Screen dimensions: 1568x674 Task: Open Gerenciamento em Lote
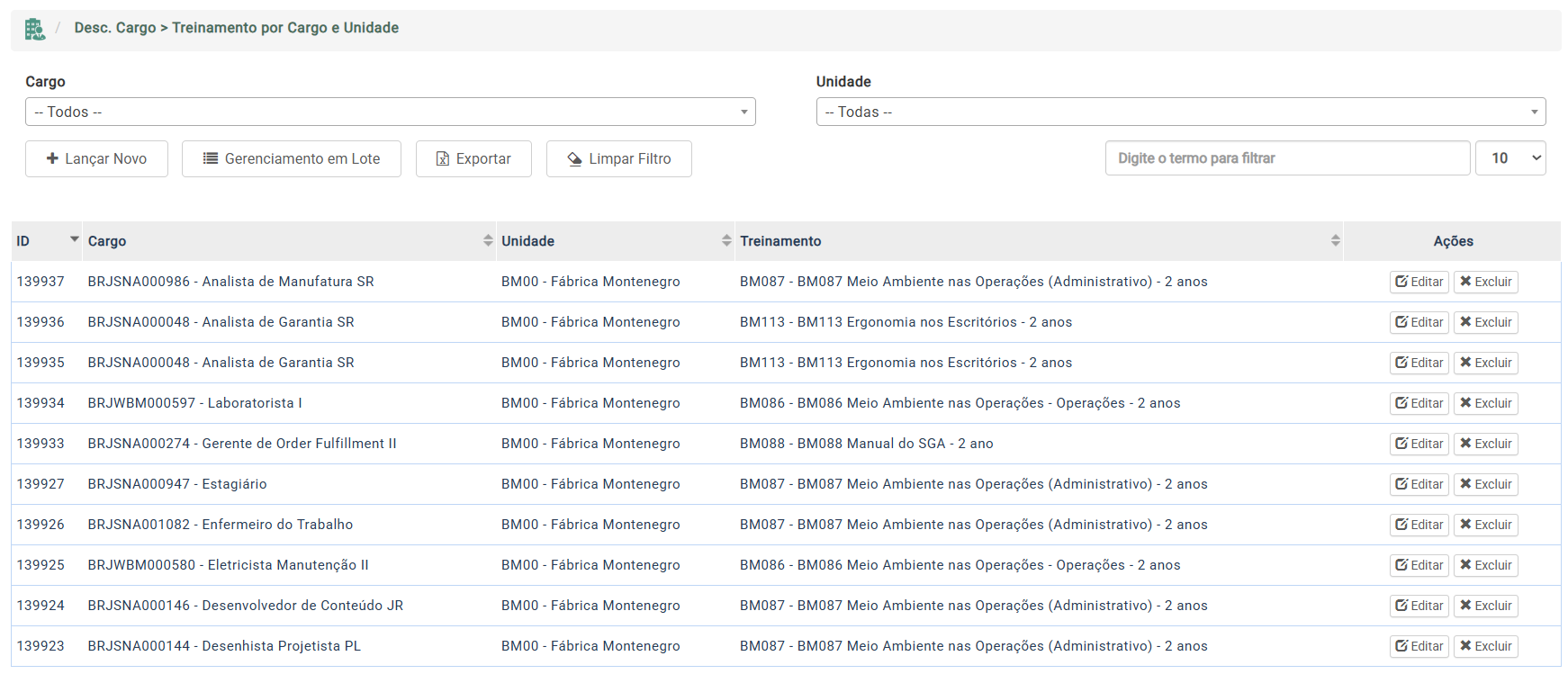[x=291, y=158]
